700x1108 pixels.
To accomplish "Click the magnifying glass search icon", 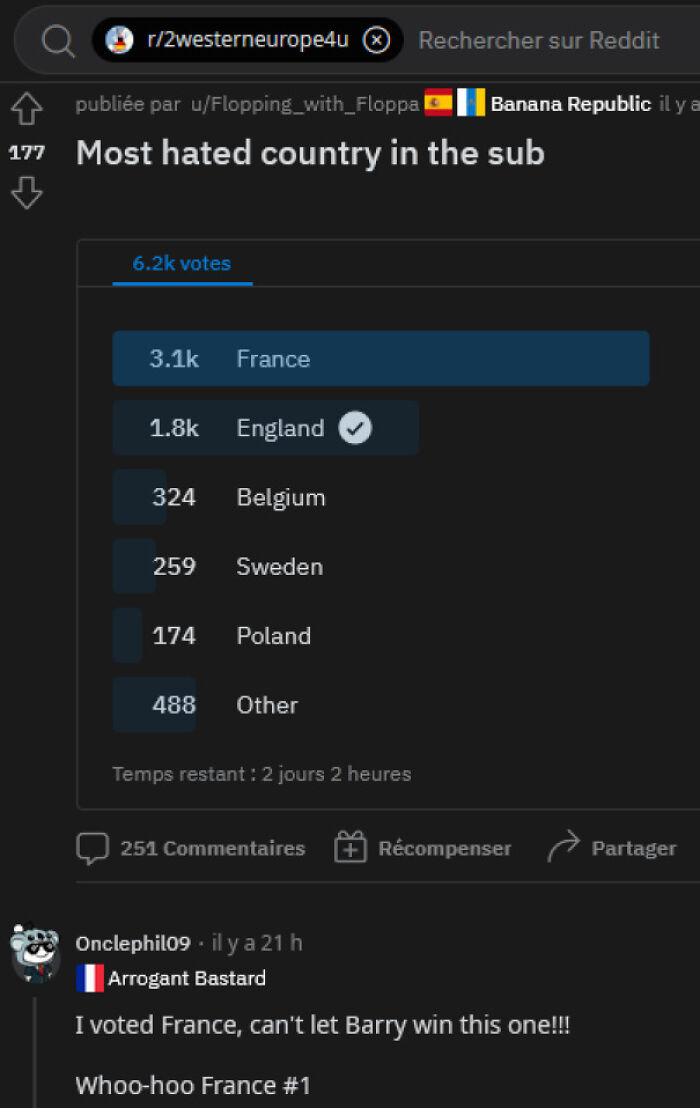I will click(57, 40).
